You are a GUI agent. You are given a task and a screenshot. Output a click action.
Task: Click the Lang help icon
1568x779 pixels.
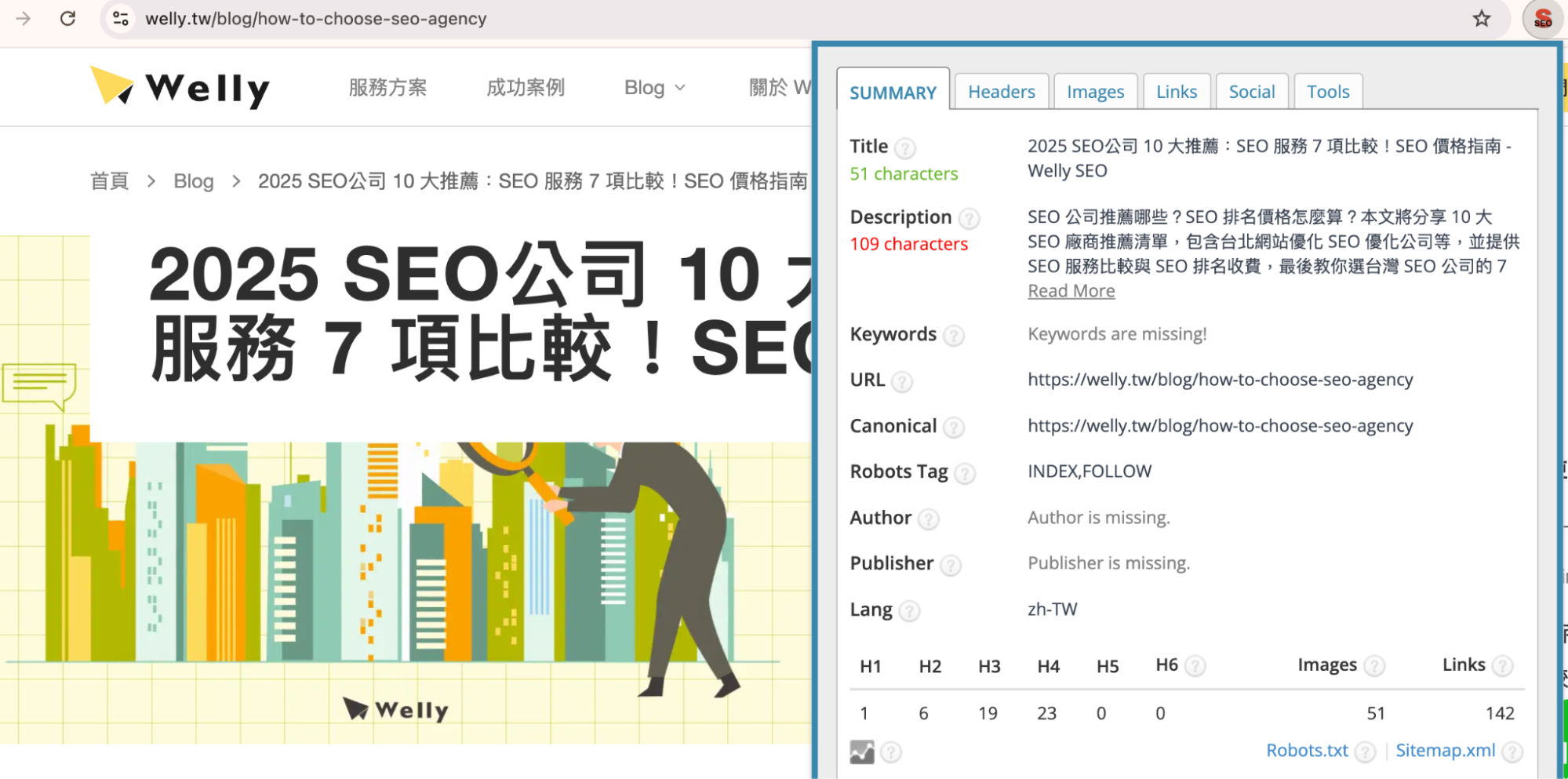coord(909,611)
